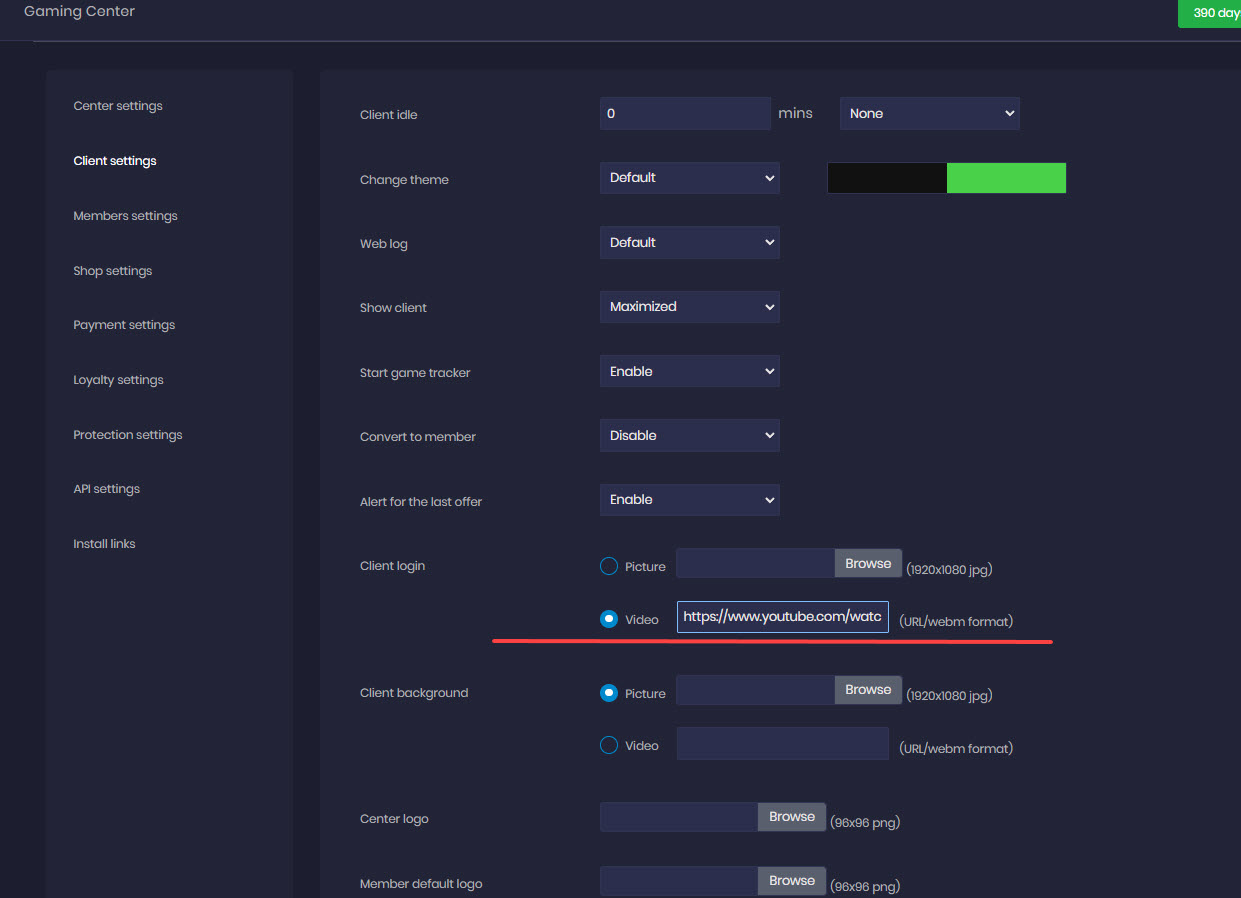Open Shop settings section
Viewport: 1241px width, 898px height.
pos(112,271)
